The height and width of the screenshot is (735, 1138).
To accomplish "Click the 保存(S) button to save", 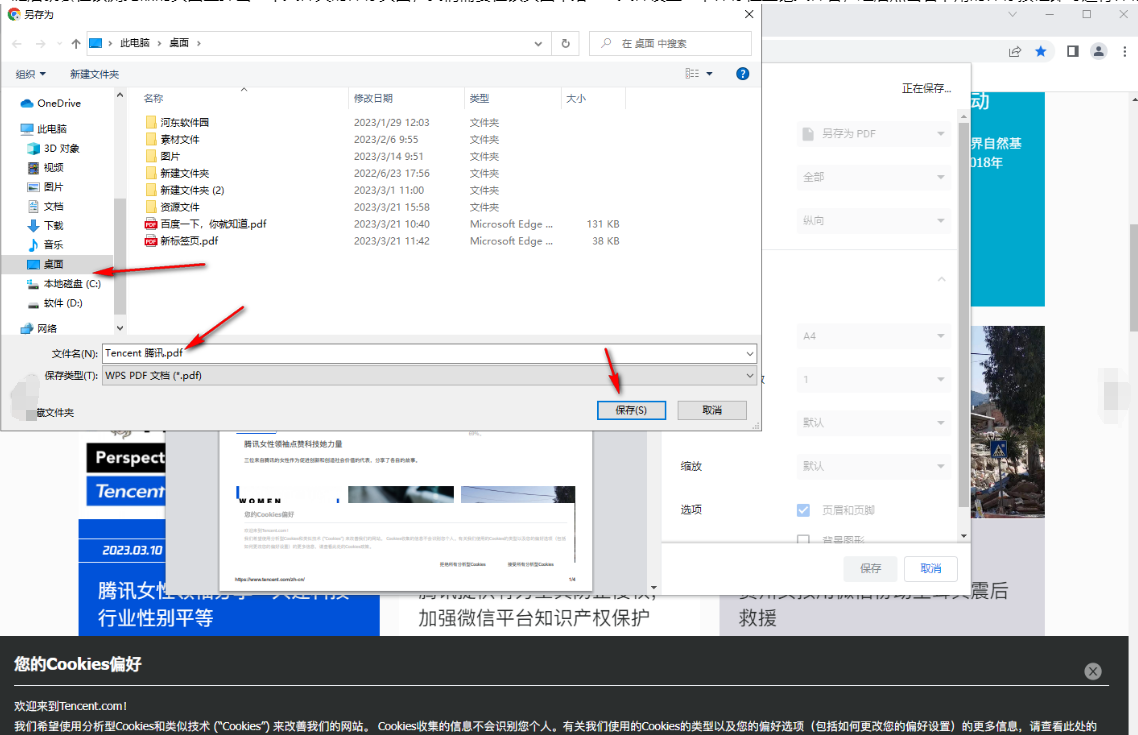I will pos(631,410).
